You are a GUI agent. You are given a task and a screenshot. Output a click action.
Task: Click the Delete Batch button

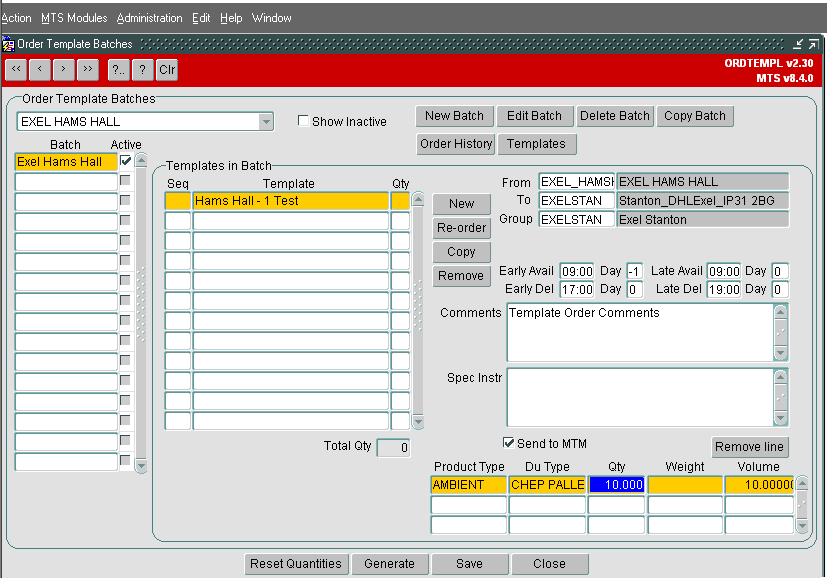click(615, 116)
